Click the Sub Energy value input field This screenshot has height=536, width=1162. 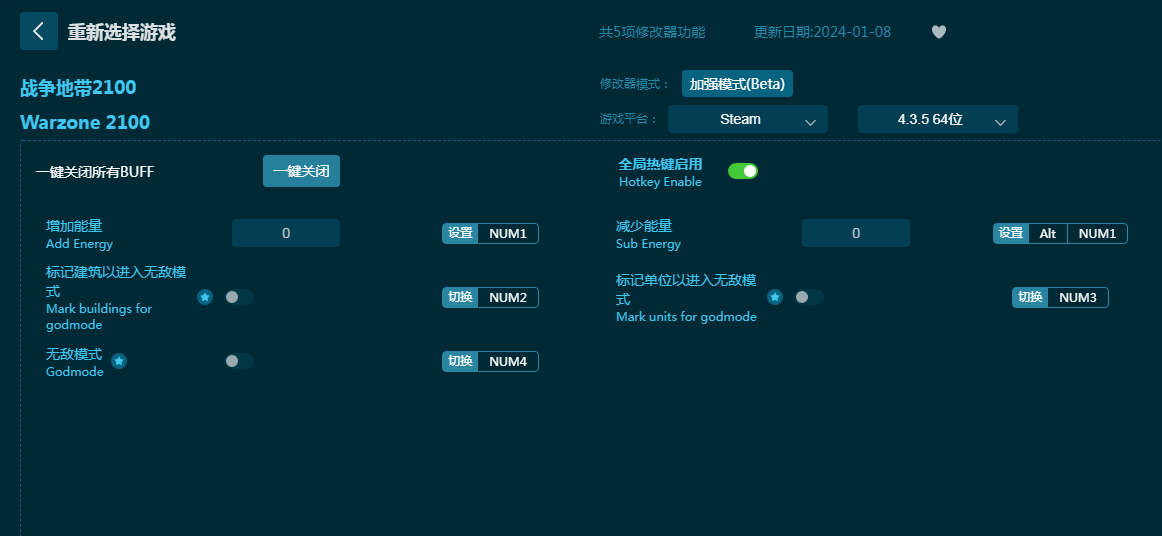coord(856,233)
